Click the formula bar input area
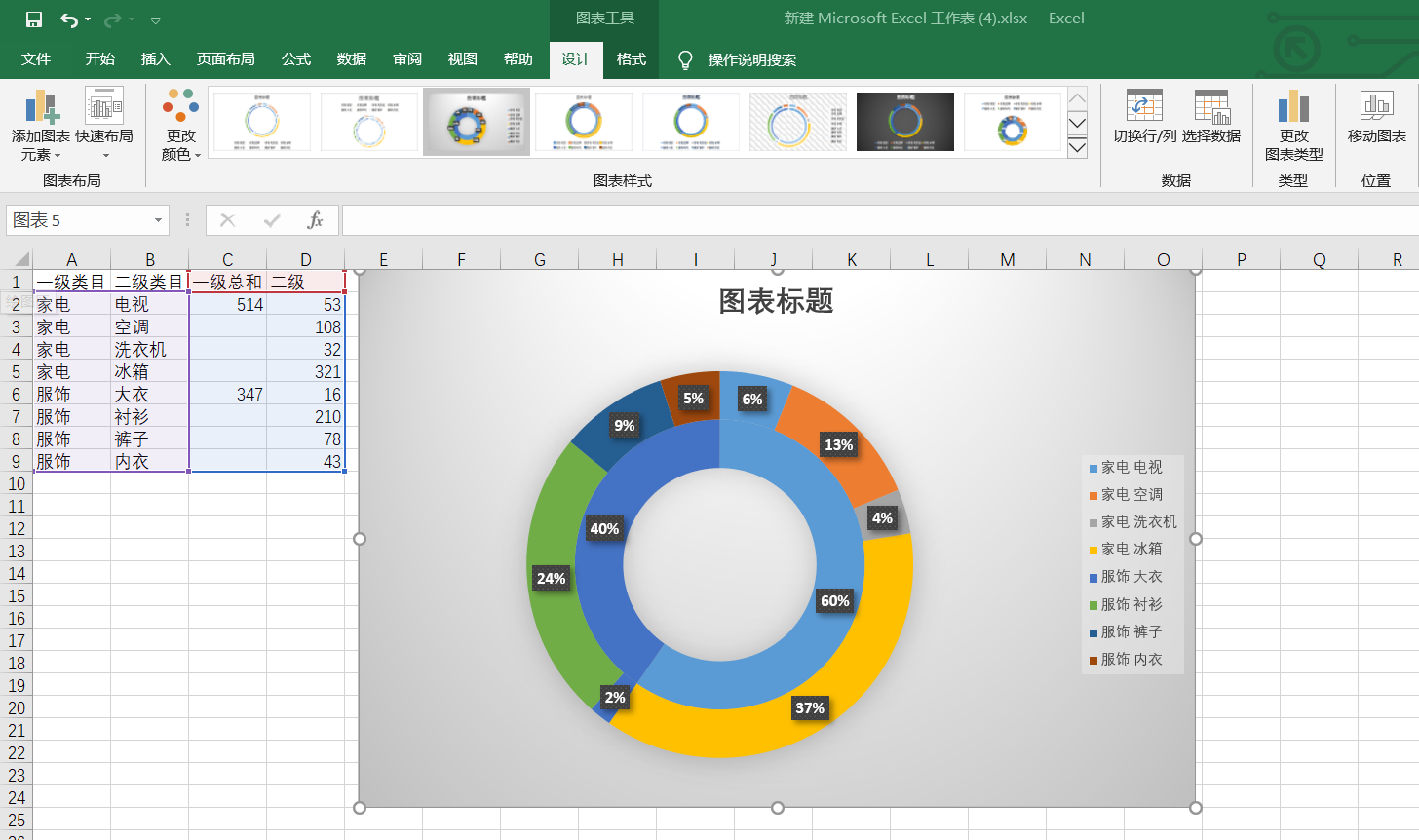Image resolution: width=1419 pixels, height=840 pixels. click(880, 220)
